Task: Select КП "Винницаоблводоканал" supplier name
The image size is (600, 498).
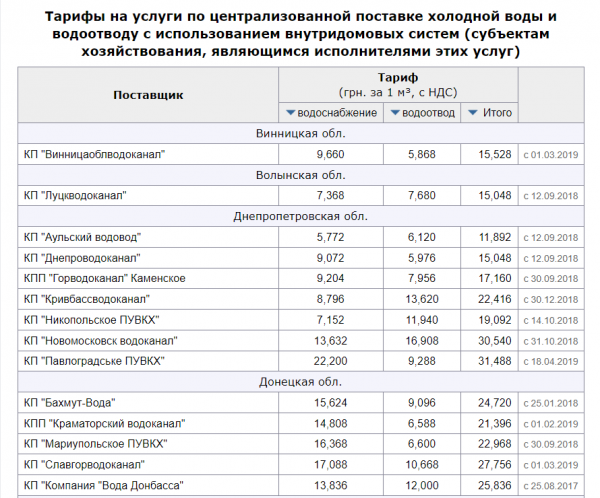Action: point(93,155)
